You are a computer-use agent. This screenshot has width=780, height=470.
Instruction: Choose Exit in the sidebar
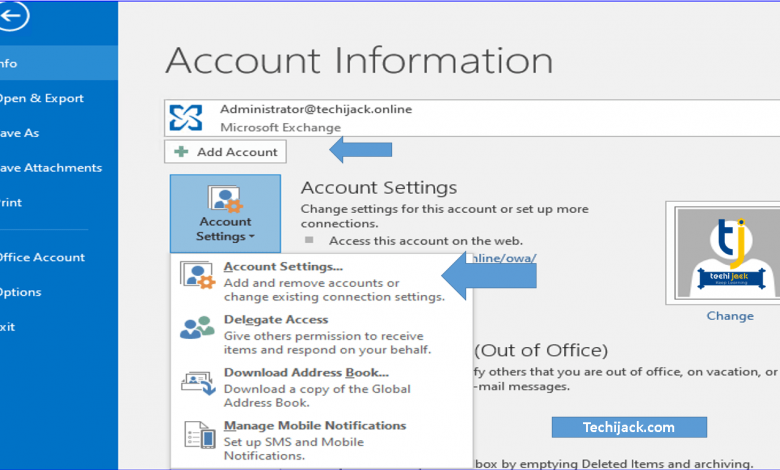click(x=59, y=327)
